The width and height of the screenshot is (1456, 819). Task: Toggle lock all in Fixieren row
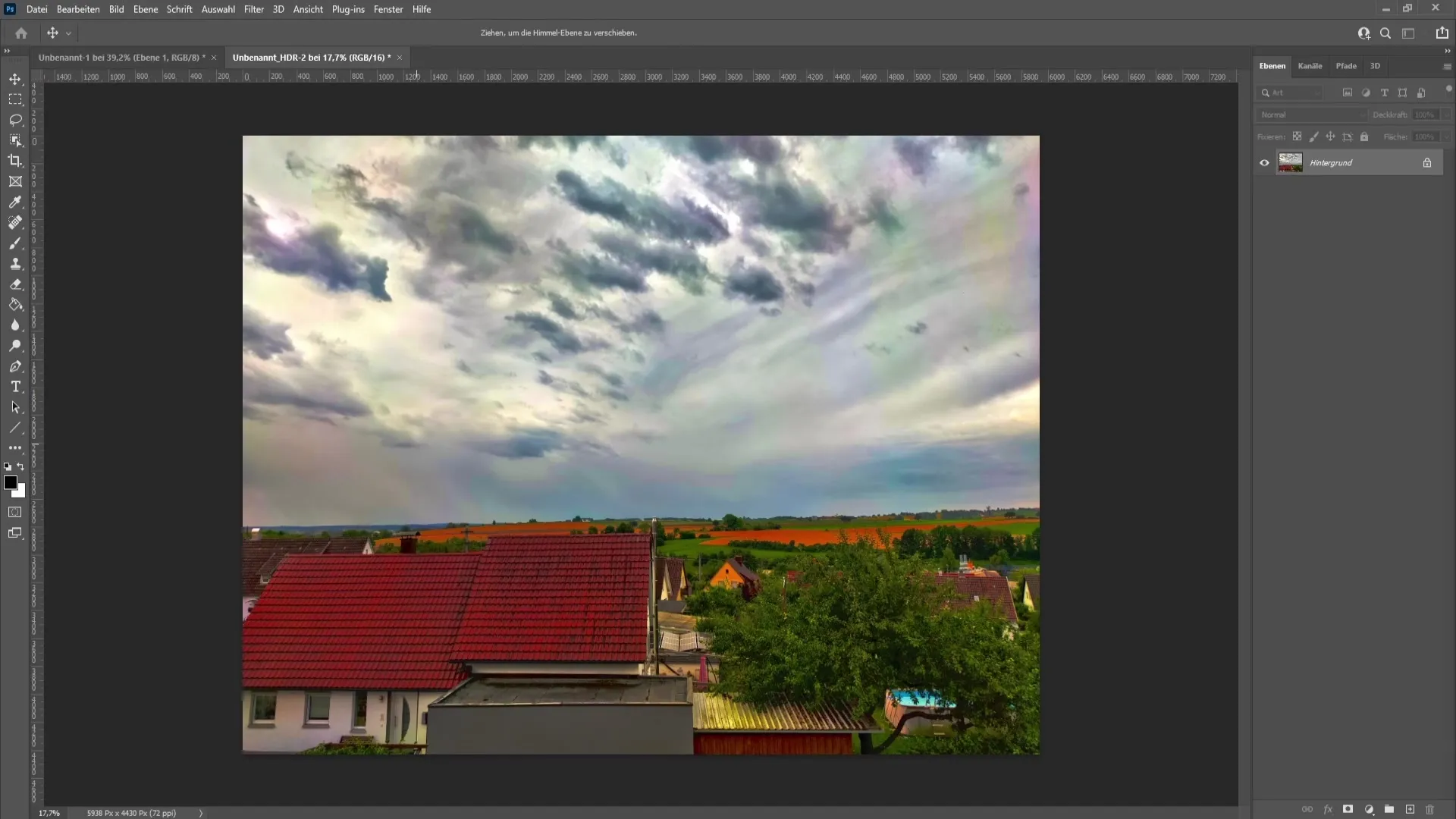(x=1364, y=136)
